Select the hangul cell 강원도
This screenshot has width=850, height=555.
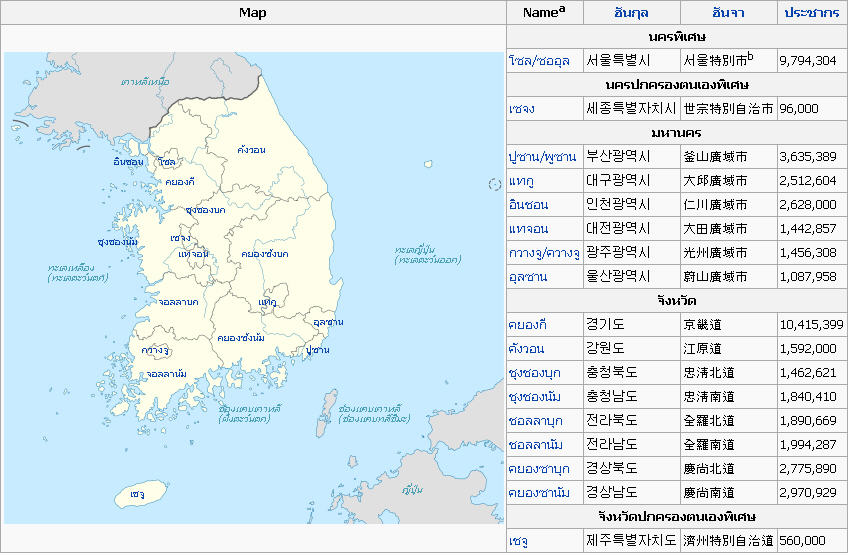(605, 349)
